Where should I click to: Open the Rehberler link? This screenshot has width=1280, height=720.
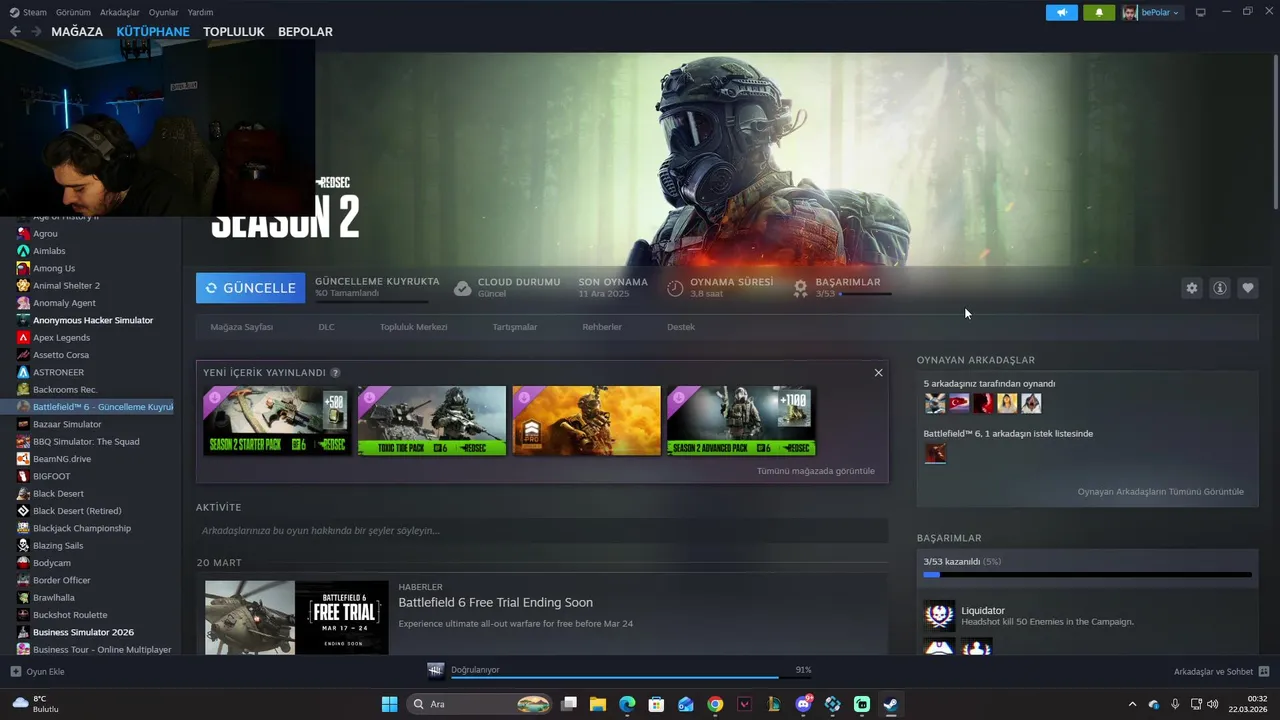602,327
